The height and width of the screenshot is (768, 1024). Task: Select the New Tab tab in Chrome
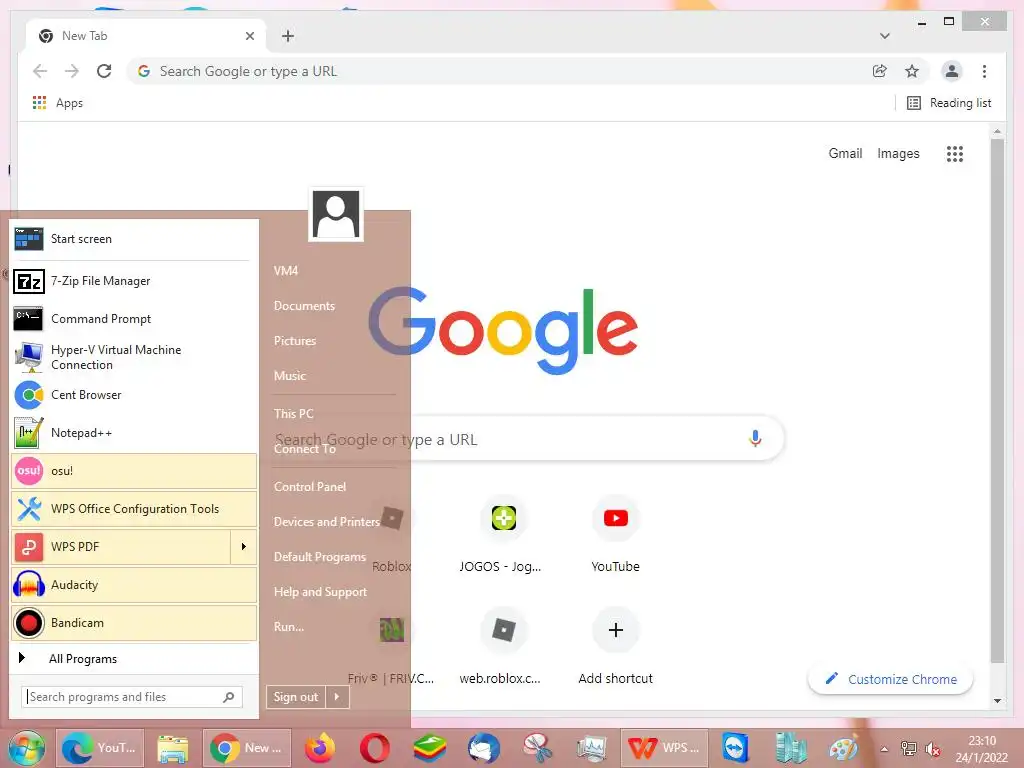(146, 36)
